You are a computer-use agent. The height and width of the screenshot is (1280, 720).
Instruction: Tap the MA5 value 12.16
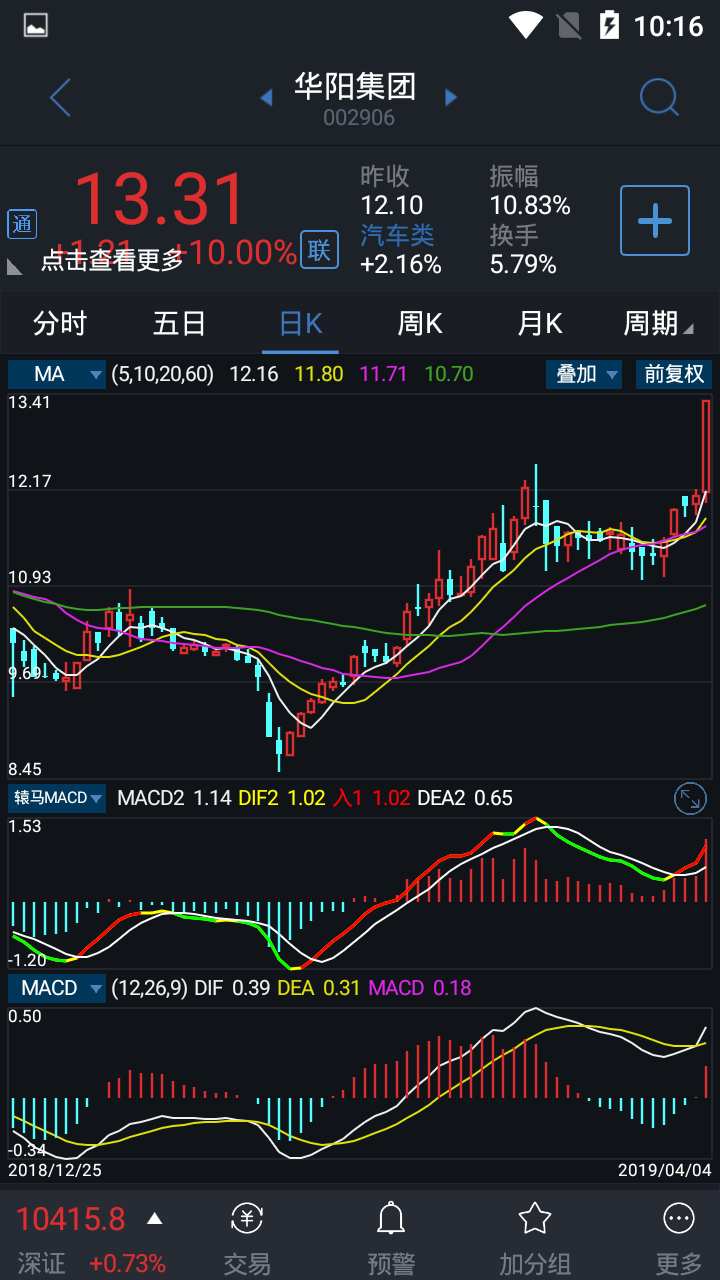point(254,374)
